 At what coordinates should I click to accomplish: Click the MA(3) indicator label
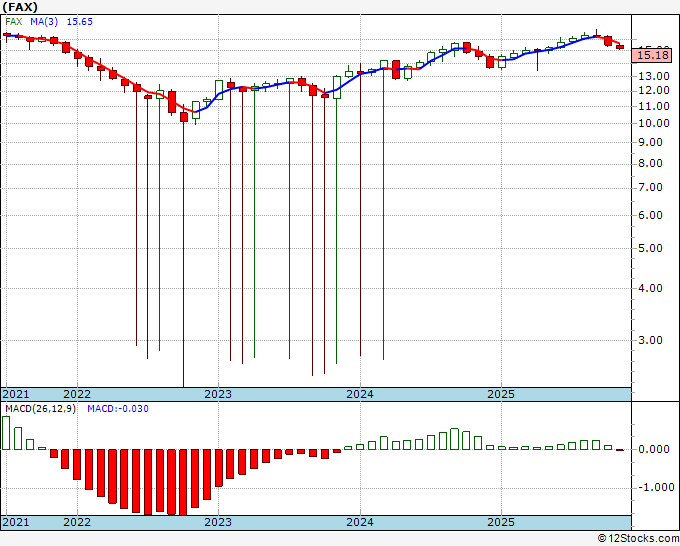[44, 22]
